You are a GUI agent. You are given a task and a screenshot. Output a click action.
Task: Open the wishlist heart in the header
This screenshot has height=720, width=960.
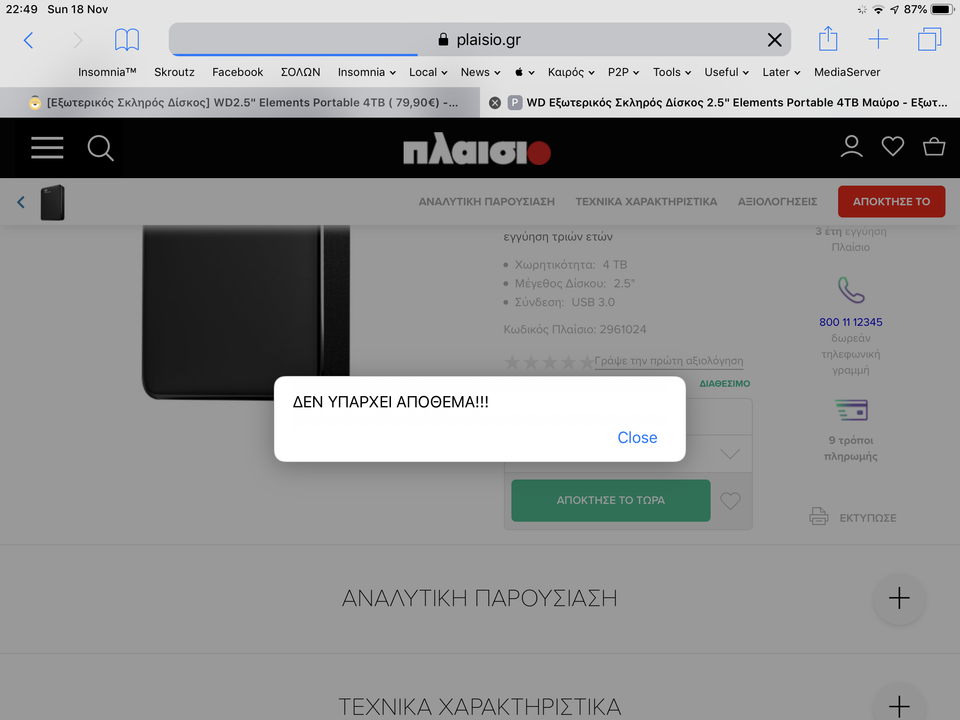coord(893,146)
